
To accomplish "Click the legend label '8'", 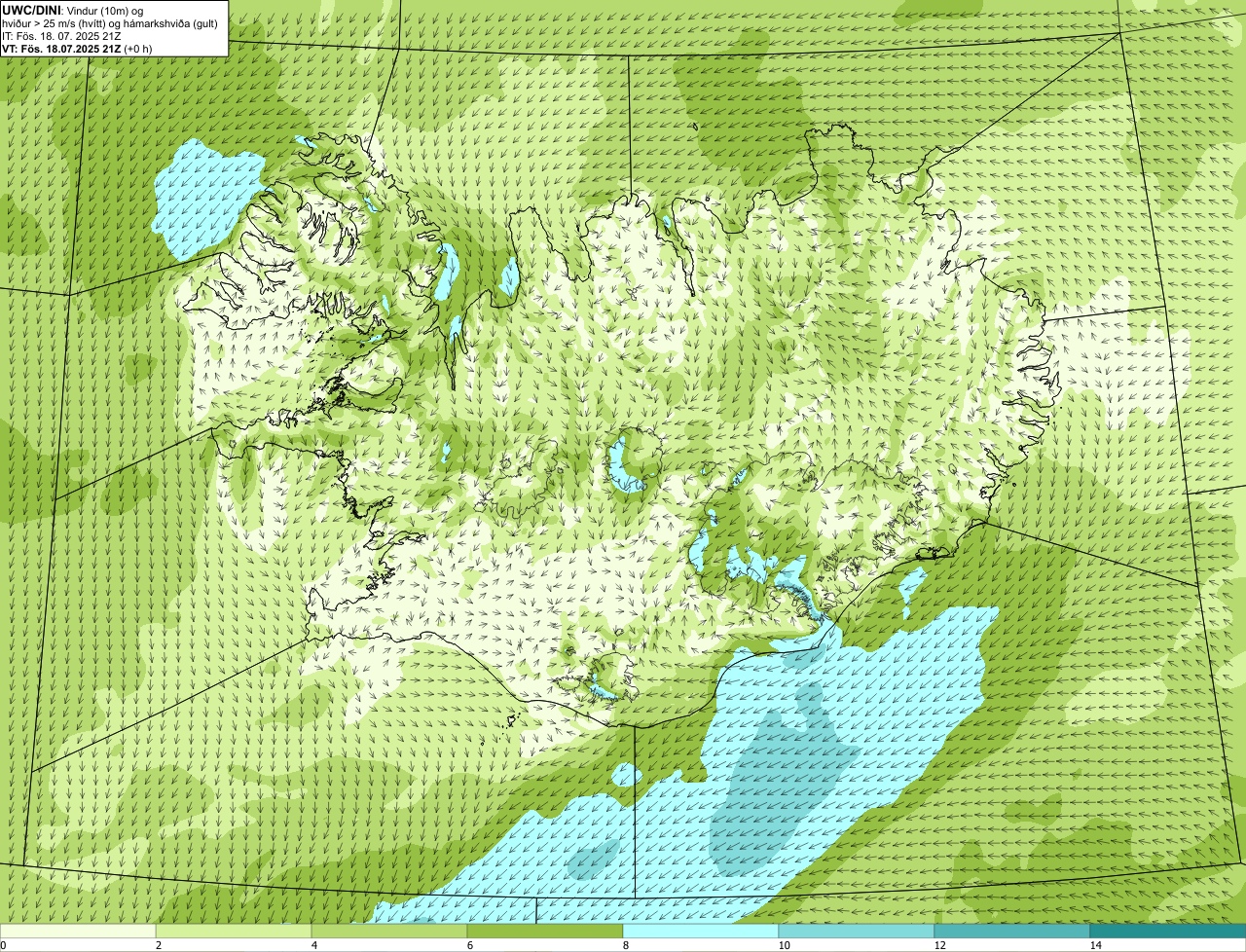I will (625, 945).
